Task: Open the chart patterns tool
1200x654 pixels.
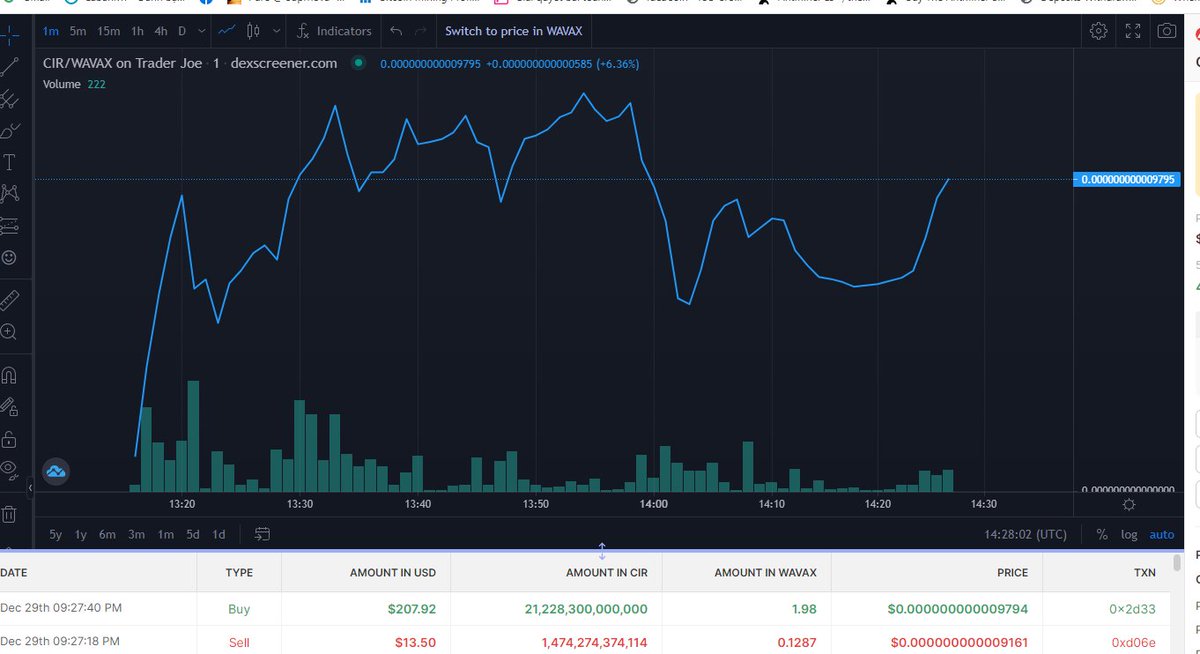Action: click(x=9, y=193)
